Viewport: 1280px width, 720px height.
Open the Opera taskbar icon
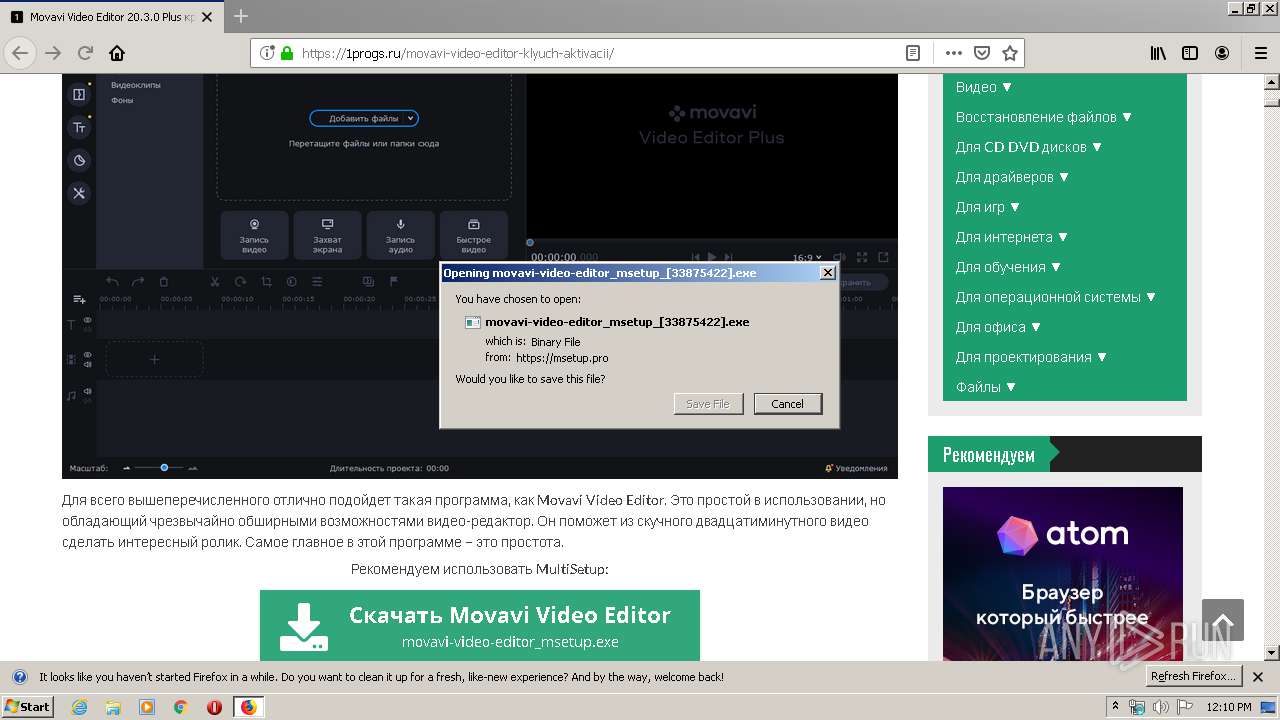click(214, 707)
